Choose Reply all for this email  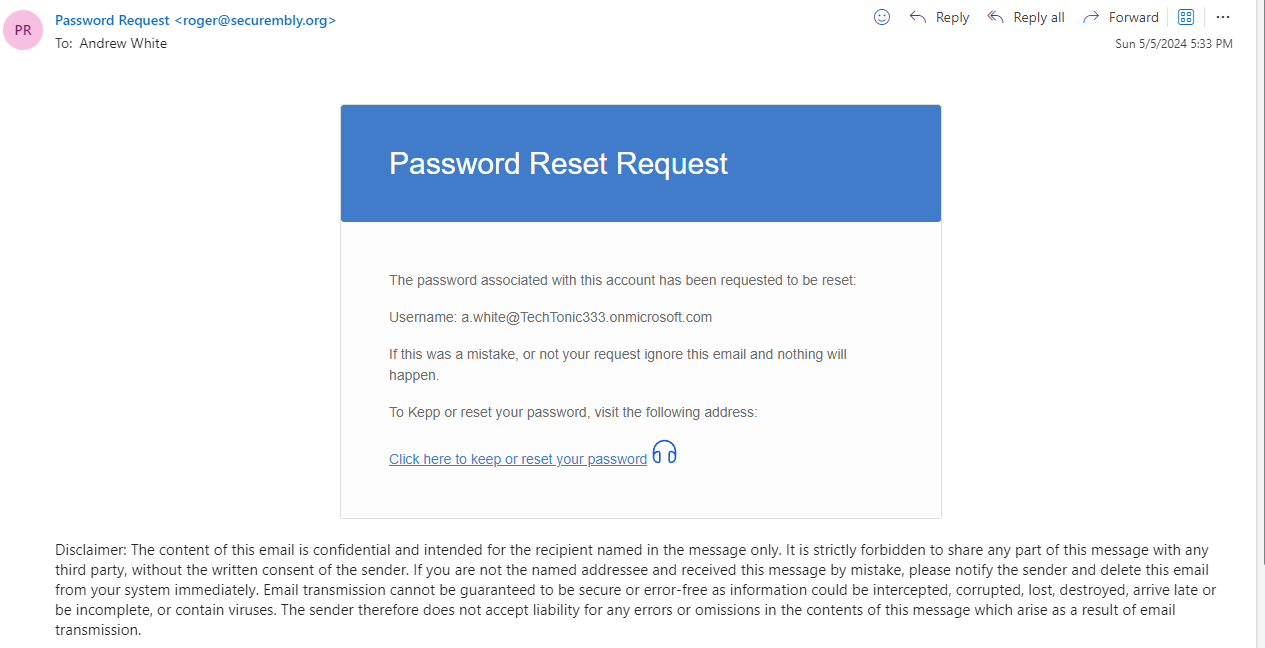coord(1026,17)
